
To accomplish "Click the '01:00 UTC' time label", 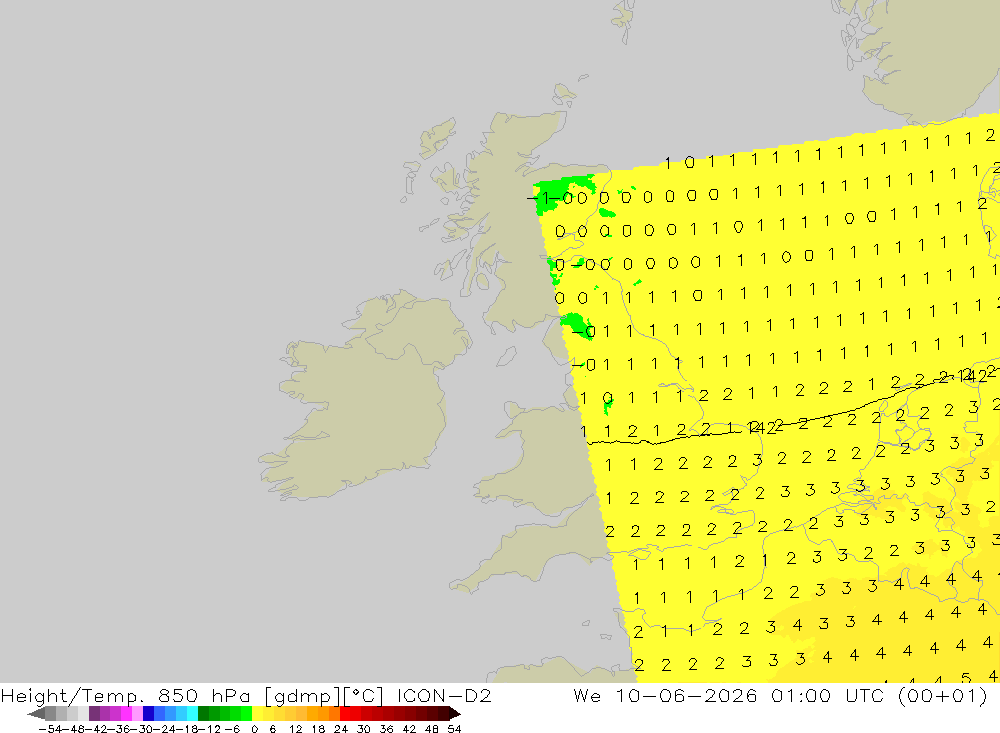I will [827, 695].
